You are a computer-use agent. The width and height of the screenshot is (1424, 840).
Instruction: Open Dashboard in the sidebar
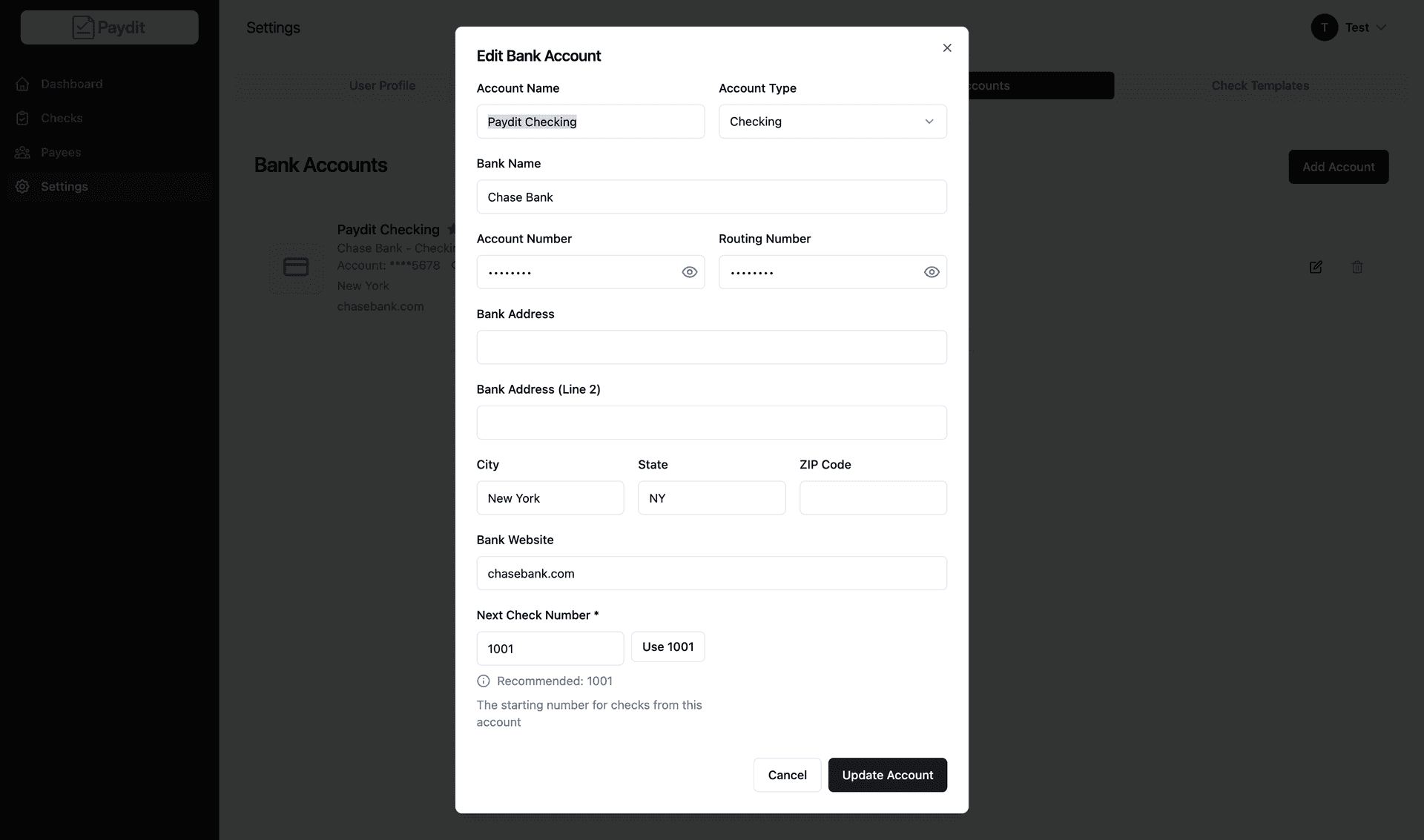109,85
